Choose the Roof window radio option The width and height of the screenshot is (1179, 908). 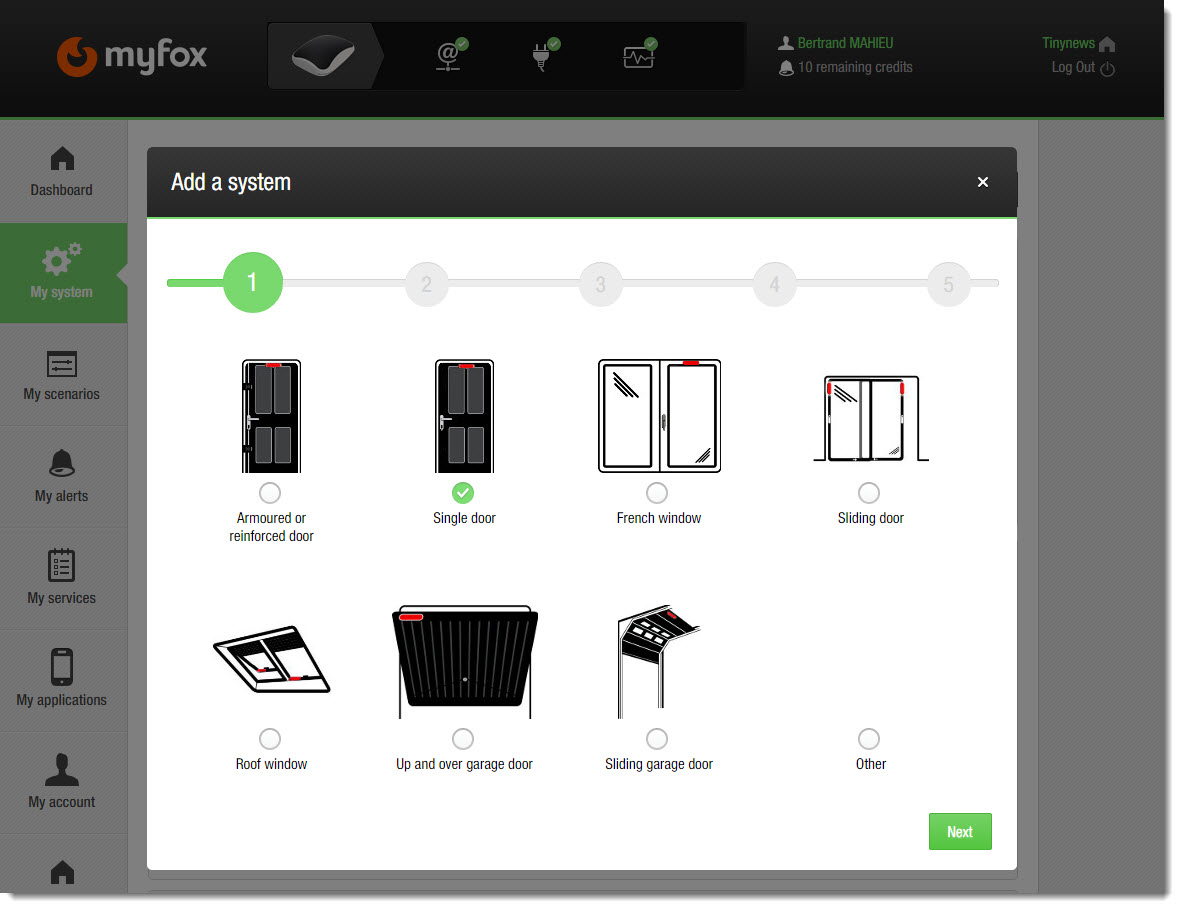tap(270, 739)
